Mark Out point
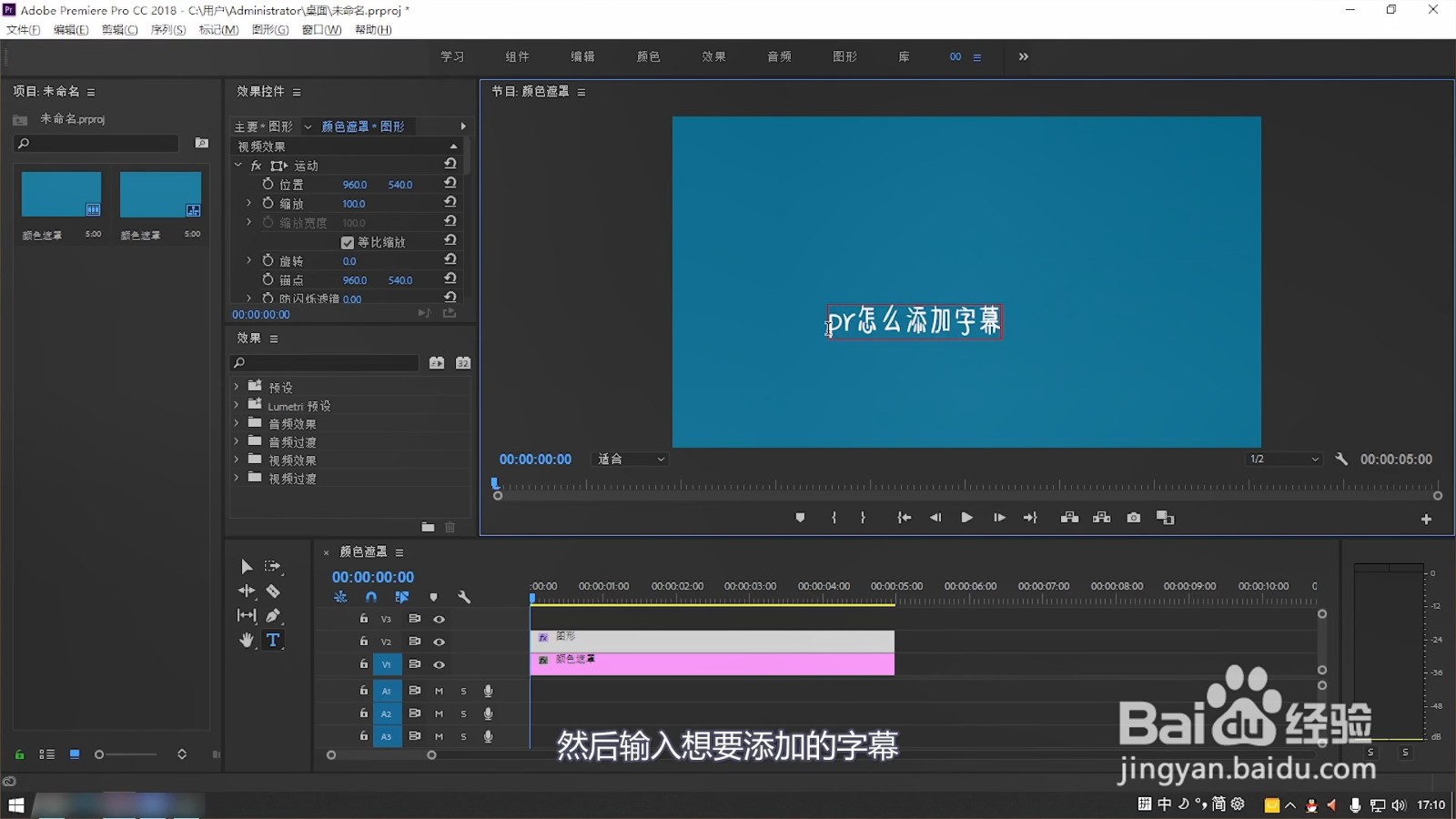The image size is (1456, 819). [863, 518]
